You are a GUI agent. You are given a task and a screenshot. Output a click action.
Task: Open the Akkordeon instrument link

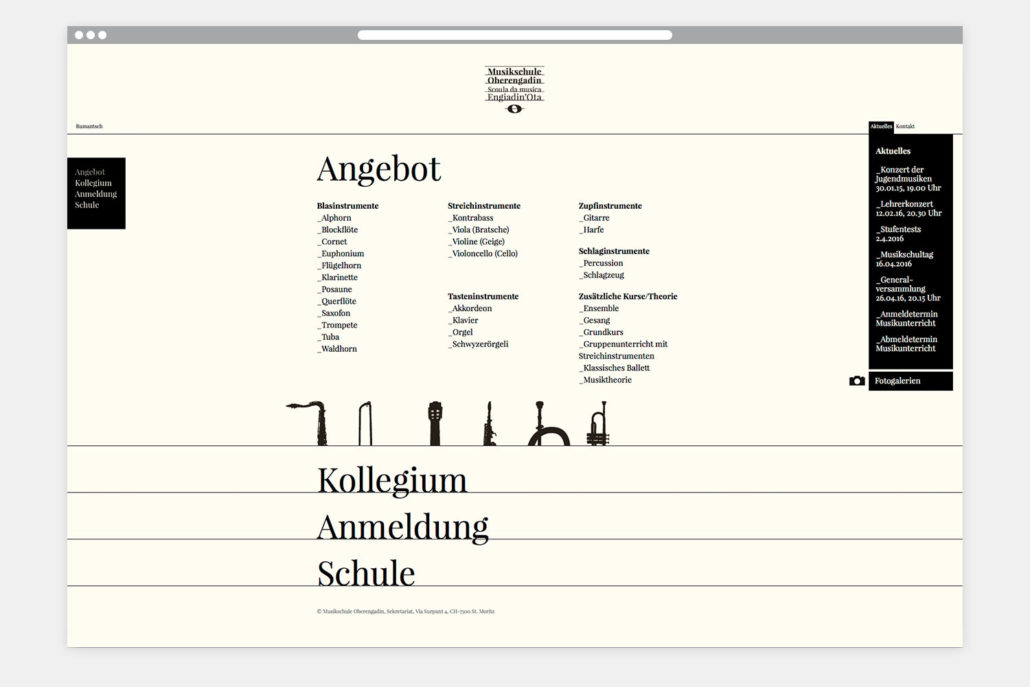[470, 309]
